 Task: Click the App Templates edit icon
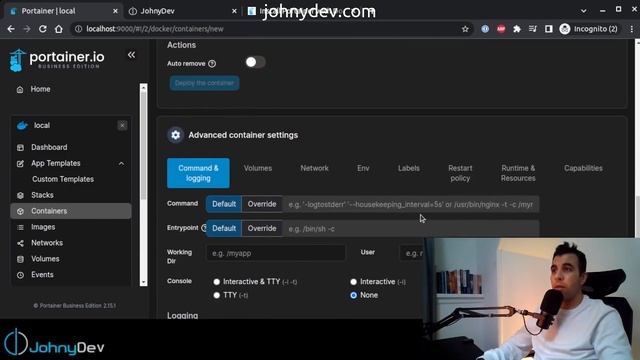tap(20, 163)
